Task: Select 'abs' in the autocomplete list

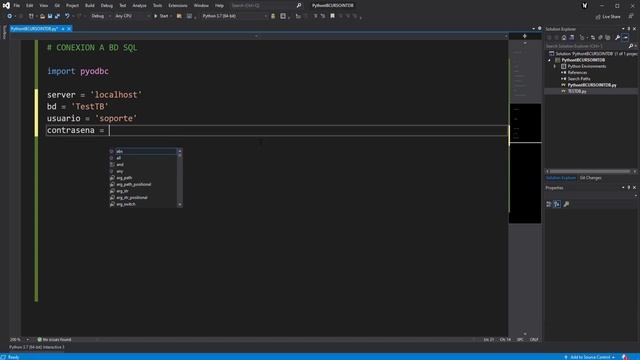Action: point(143,151)
